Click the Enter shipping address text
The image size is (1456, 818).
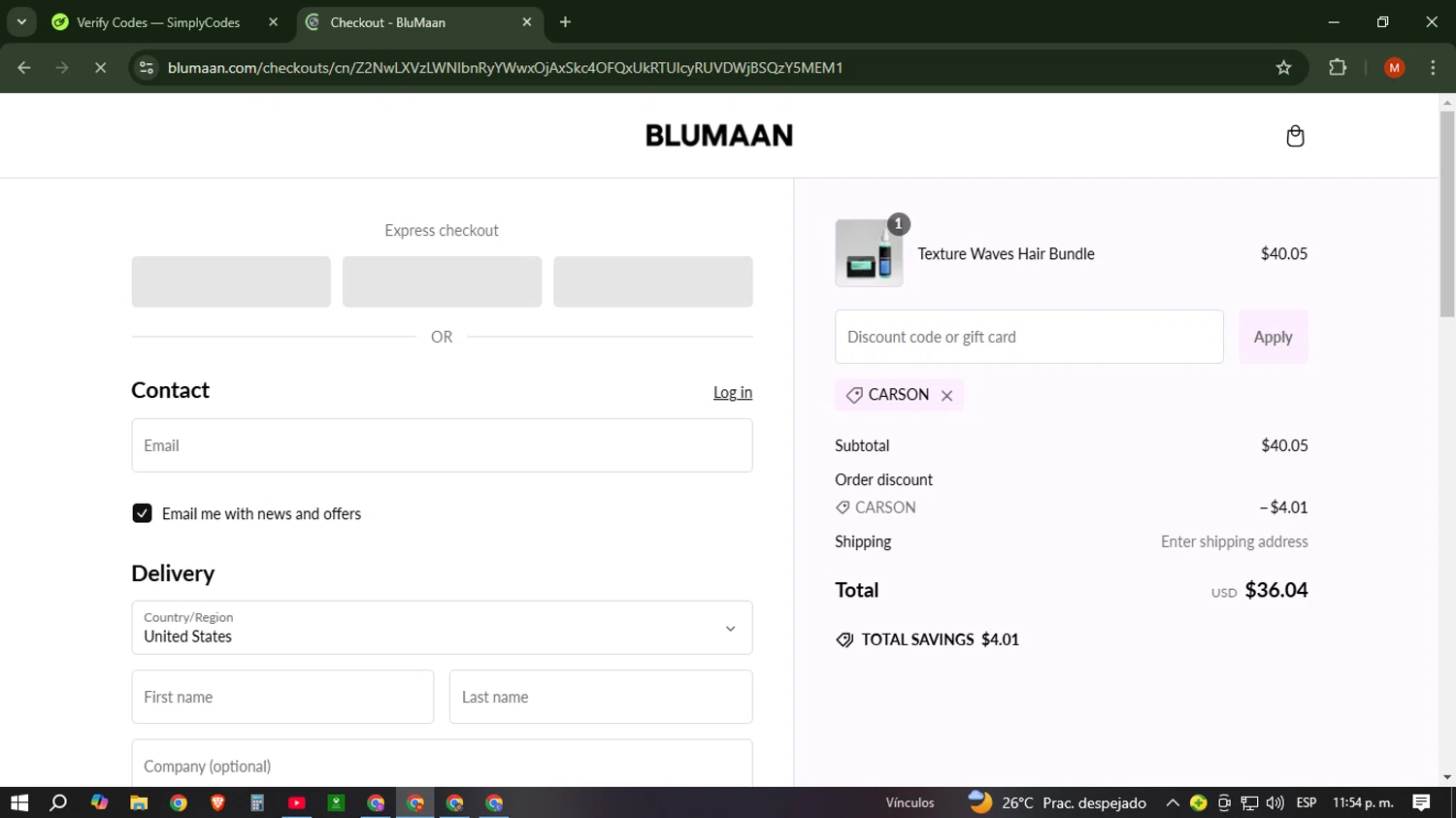(1234, 541)
